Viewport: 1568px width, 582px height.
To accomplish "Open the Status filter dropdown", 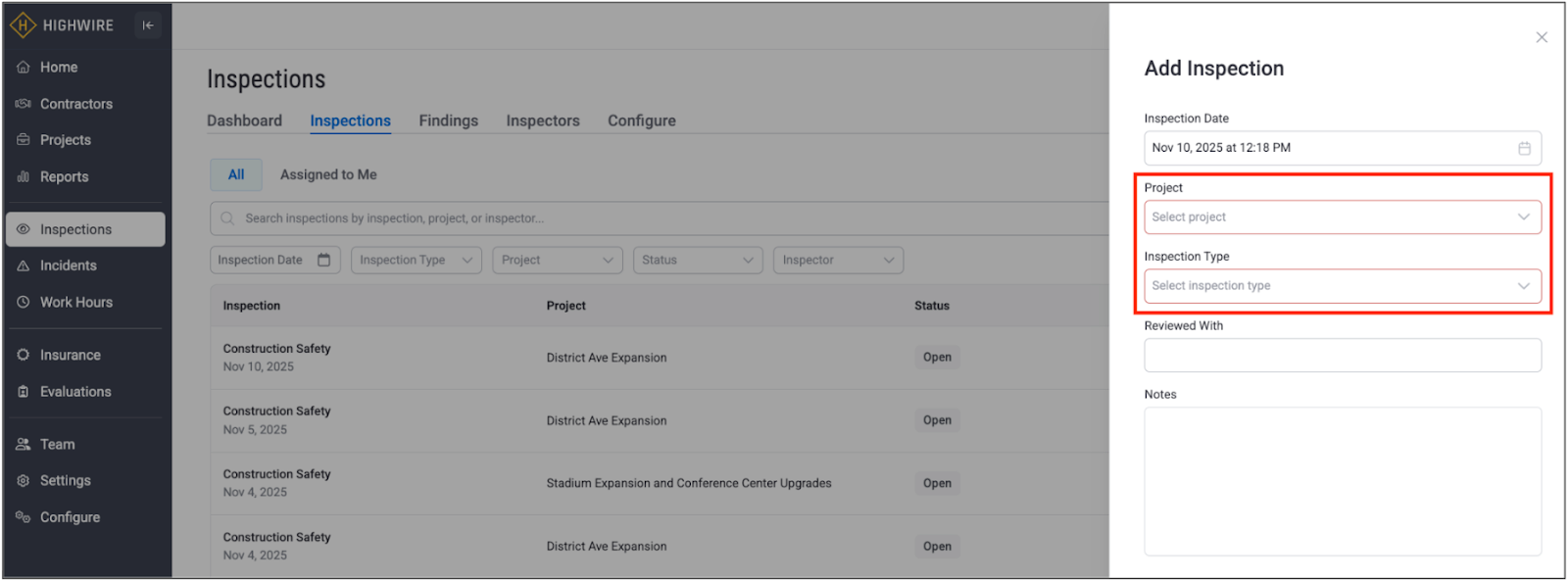I will [x=697, y=261].
